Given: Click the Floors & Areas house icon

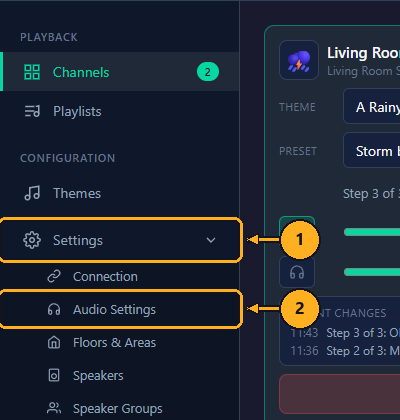Looking at the screenshot, I should (54, 342).
